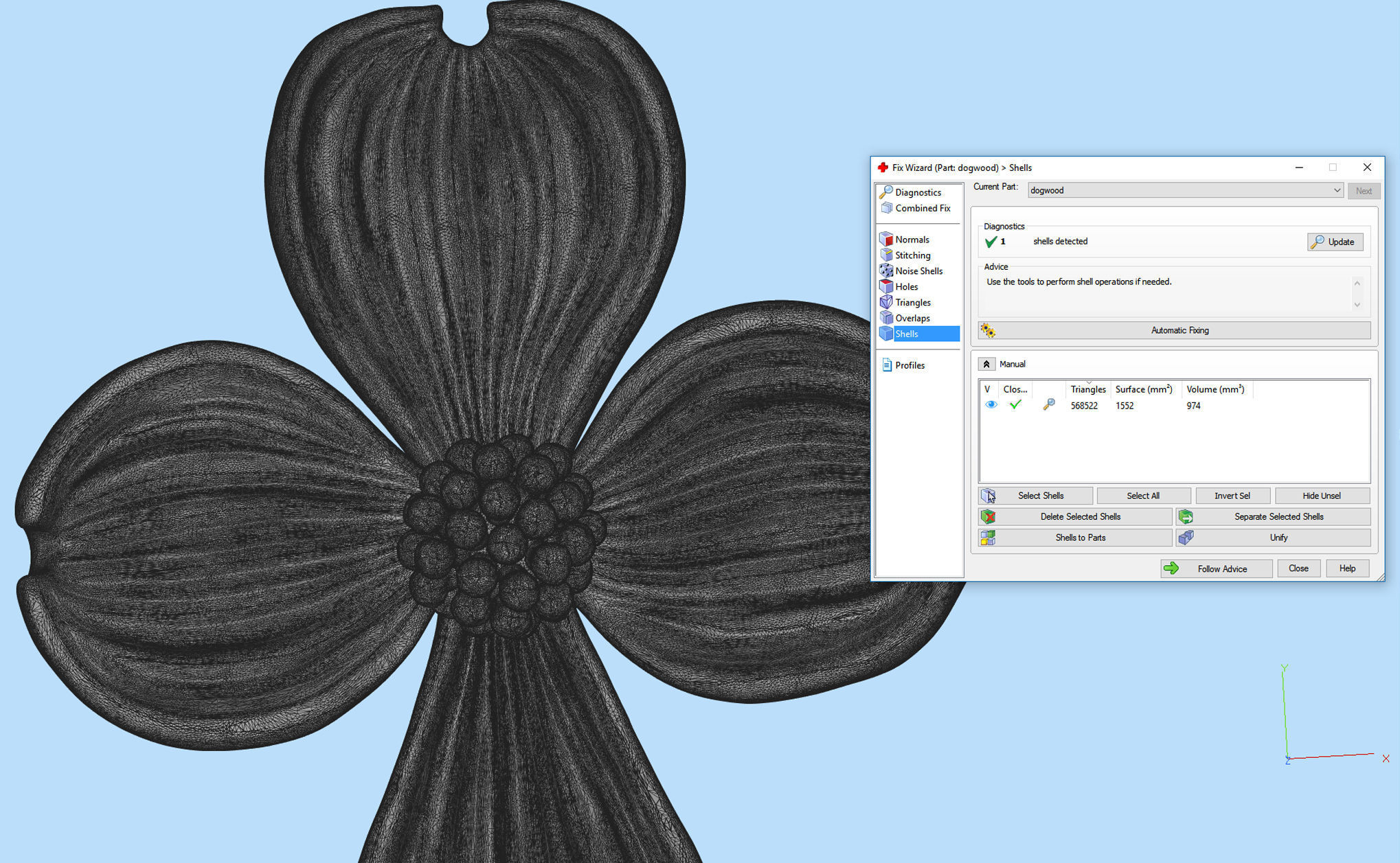Run Automatic Fixing
This screenshot has height=863, width=1400.
[x=1174, y=330]
